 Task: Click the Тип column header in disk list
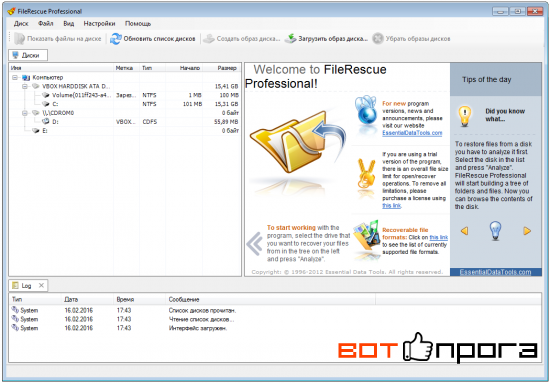pyautogui.click(x=153, y=68)
